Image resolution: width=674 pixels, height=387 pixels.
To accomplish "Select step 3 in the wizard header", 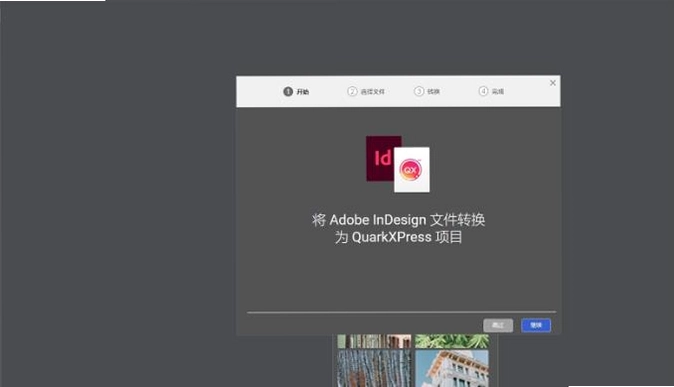I will click(x=427, y=92).
